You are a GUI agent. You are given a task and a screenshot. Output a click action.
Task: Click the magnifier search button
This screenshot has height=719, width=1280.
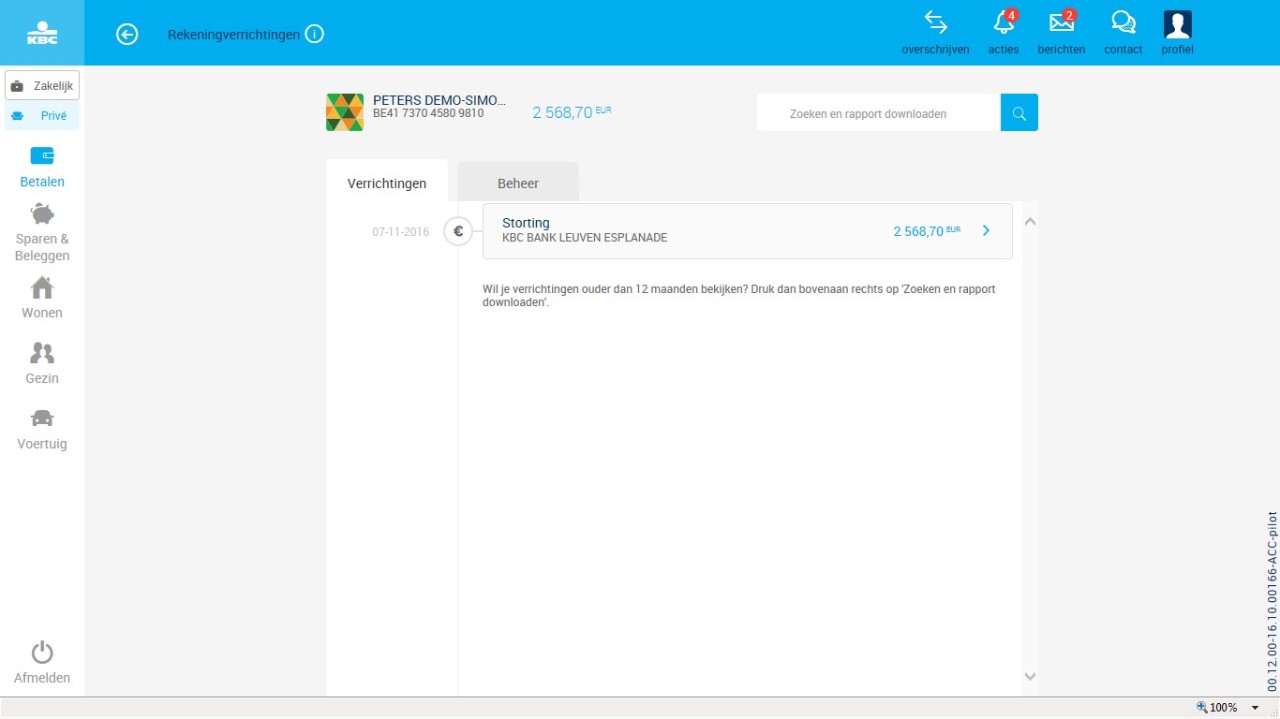pyautogui.click(x=1019, y=113)
